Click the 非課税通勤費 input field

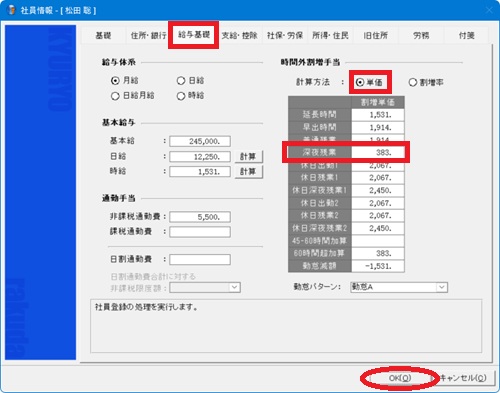click(x=200, y=217)
